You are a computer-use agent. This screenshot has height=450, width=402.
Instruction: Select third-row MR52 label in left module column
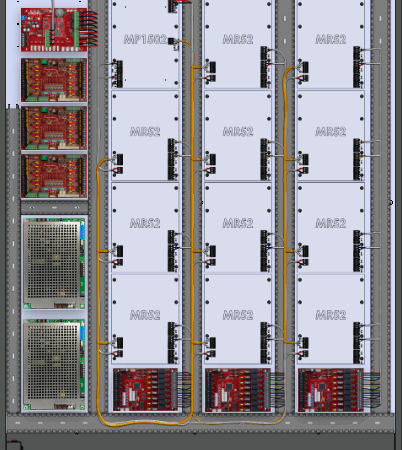click(x=145, y=223)
